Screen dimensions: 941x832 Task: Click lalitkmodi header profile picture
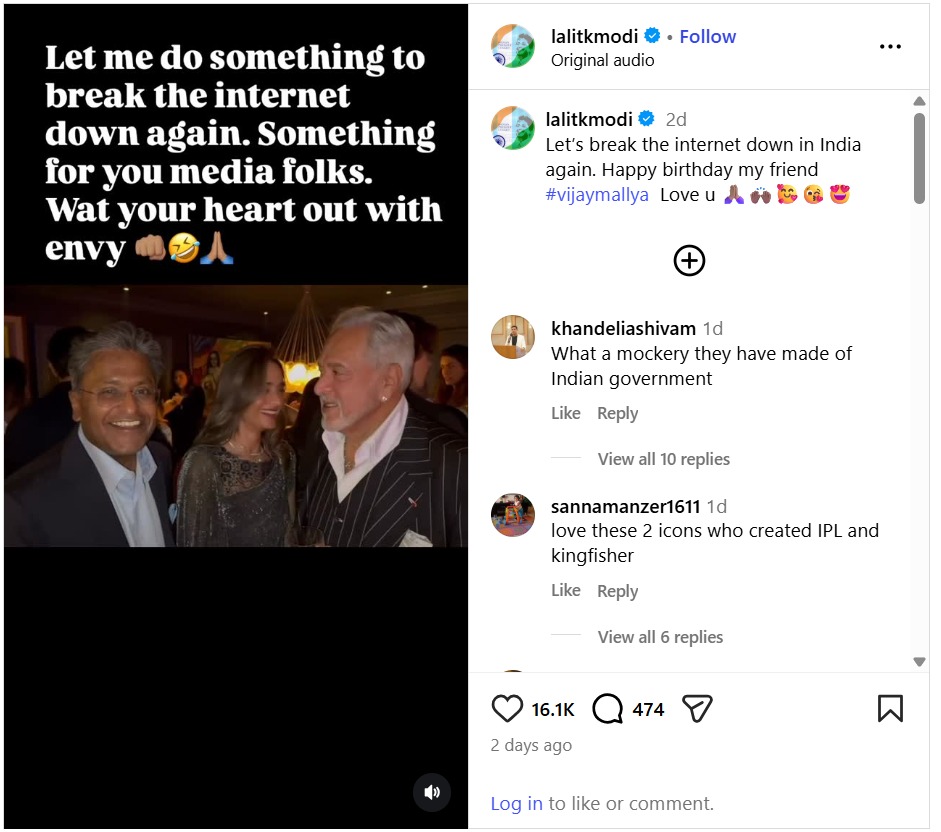[x=512, y=46]
